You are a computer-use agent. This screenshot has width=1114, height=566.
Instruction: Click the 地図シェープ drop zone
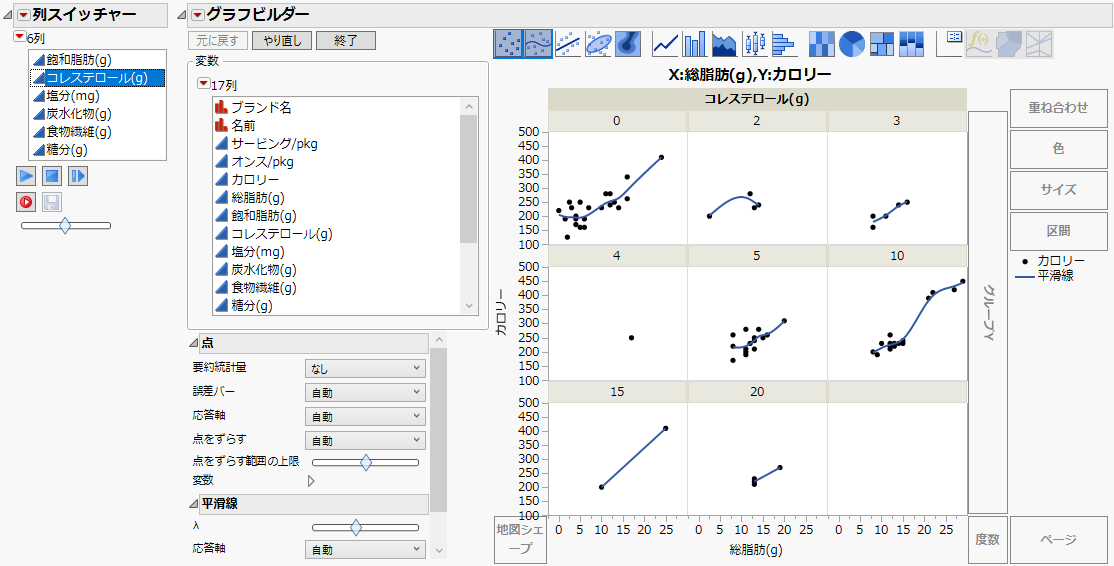[521, 540]
